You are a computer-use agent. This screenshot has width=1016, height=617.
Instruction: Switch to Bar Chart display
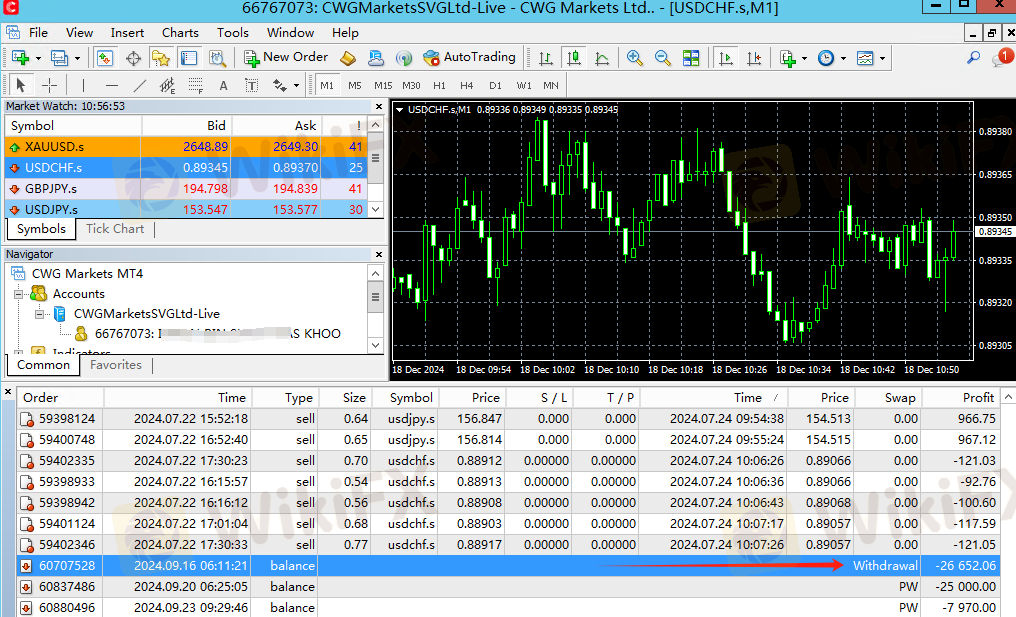pyautogui.click(x=546, y=58)
